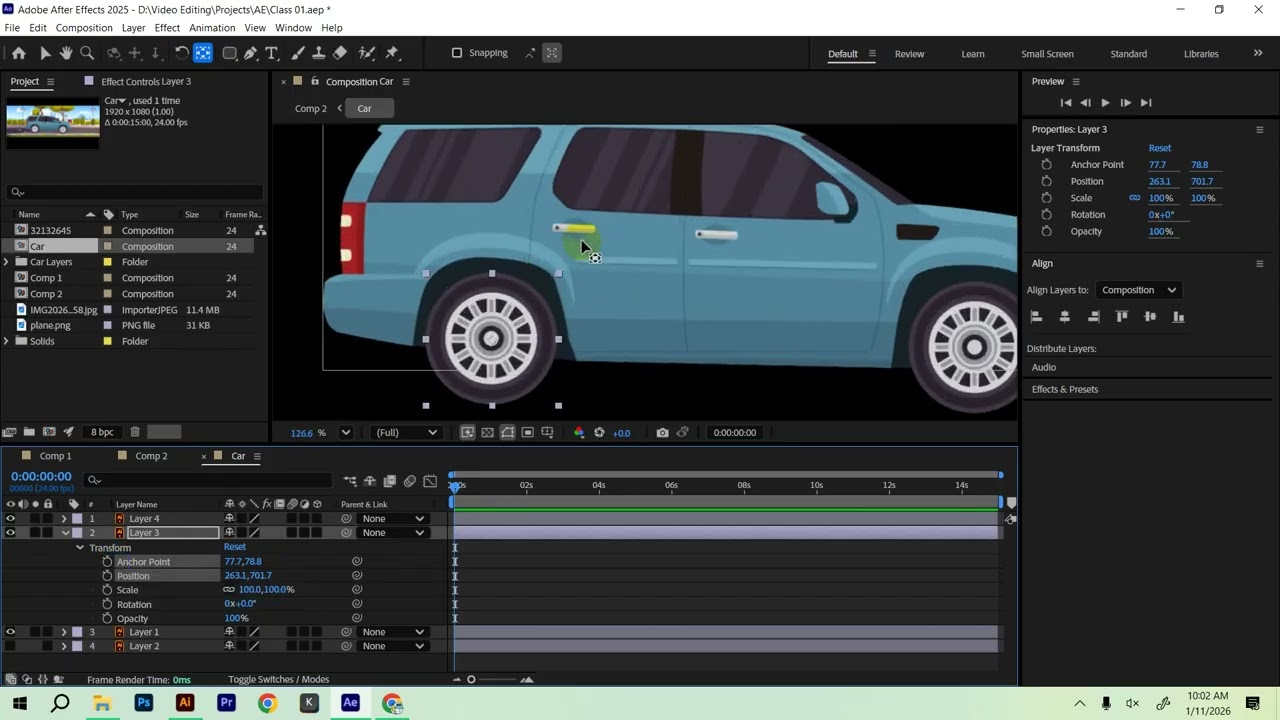Screen dimensions: 1280x720
Task: Hide Layer 3 with its eye icon
Action: click(10, 533)
